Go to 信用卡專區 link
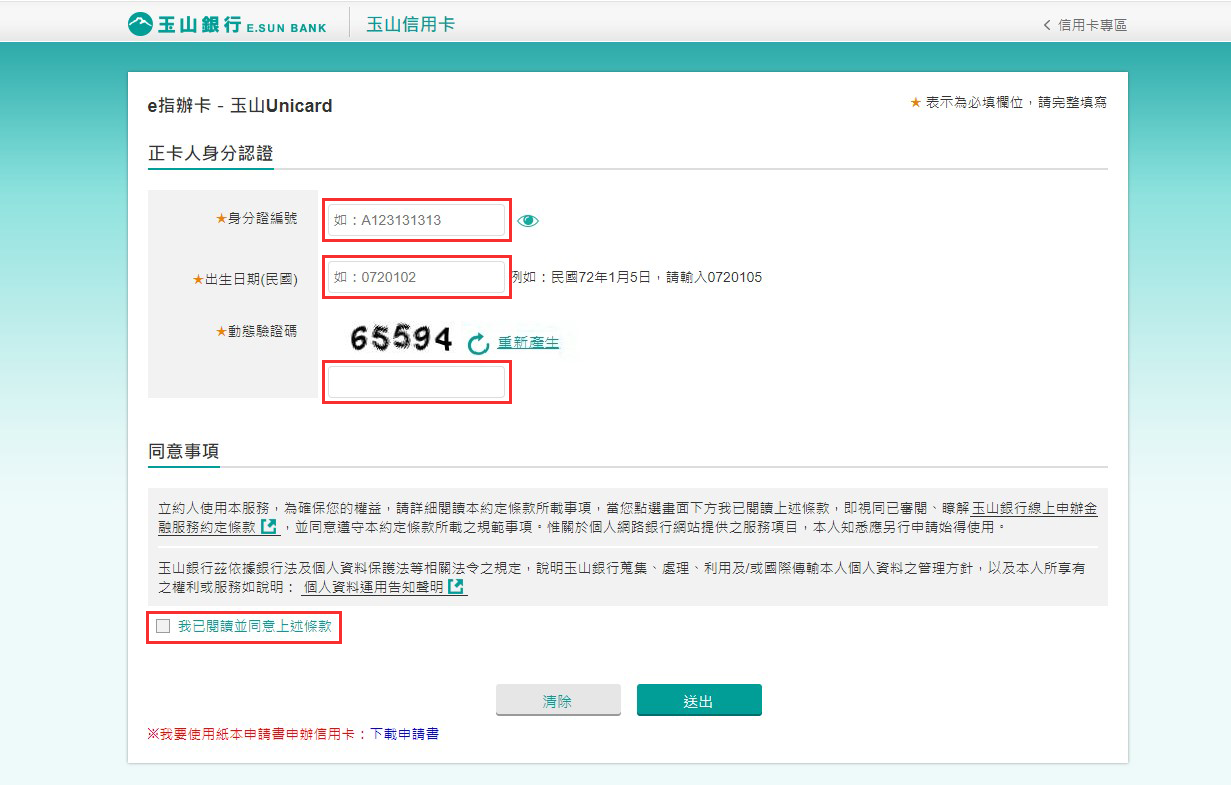 point(1093,25)
